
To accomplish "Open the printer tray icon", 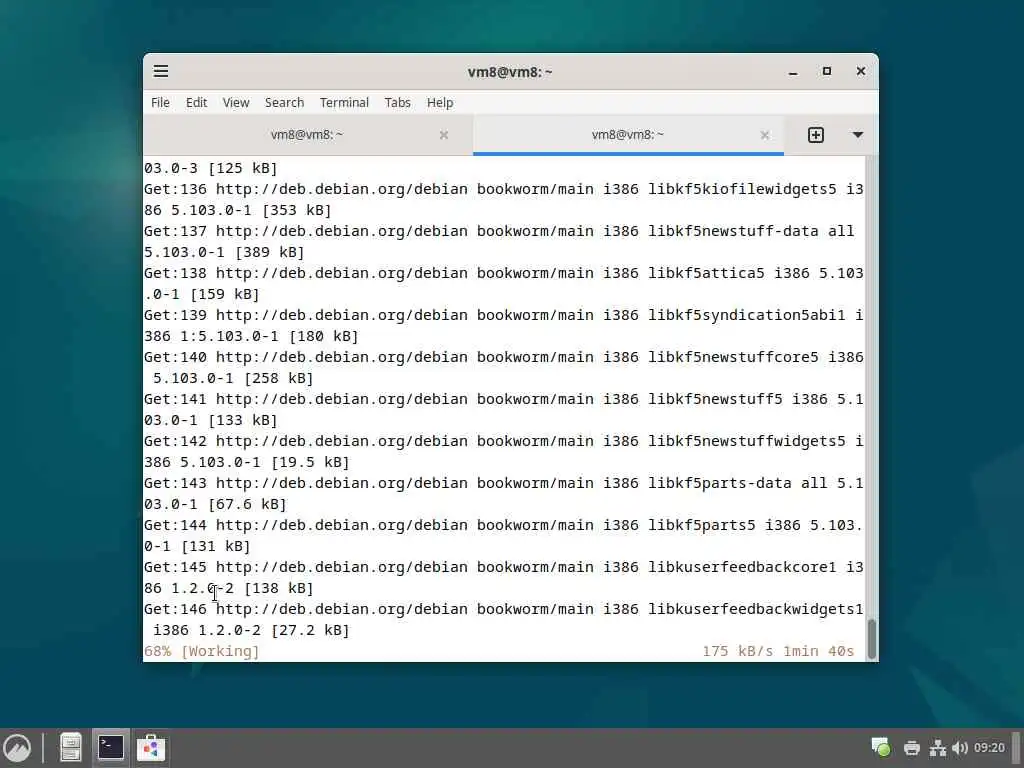I will tap(912, 748).
